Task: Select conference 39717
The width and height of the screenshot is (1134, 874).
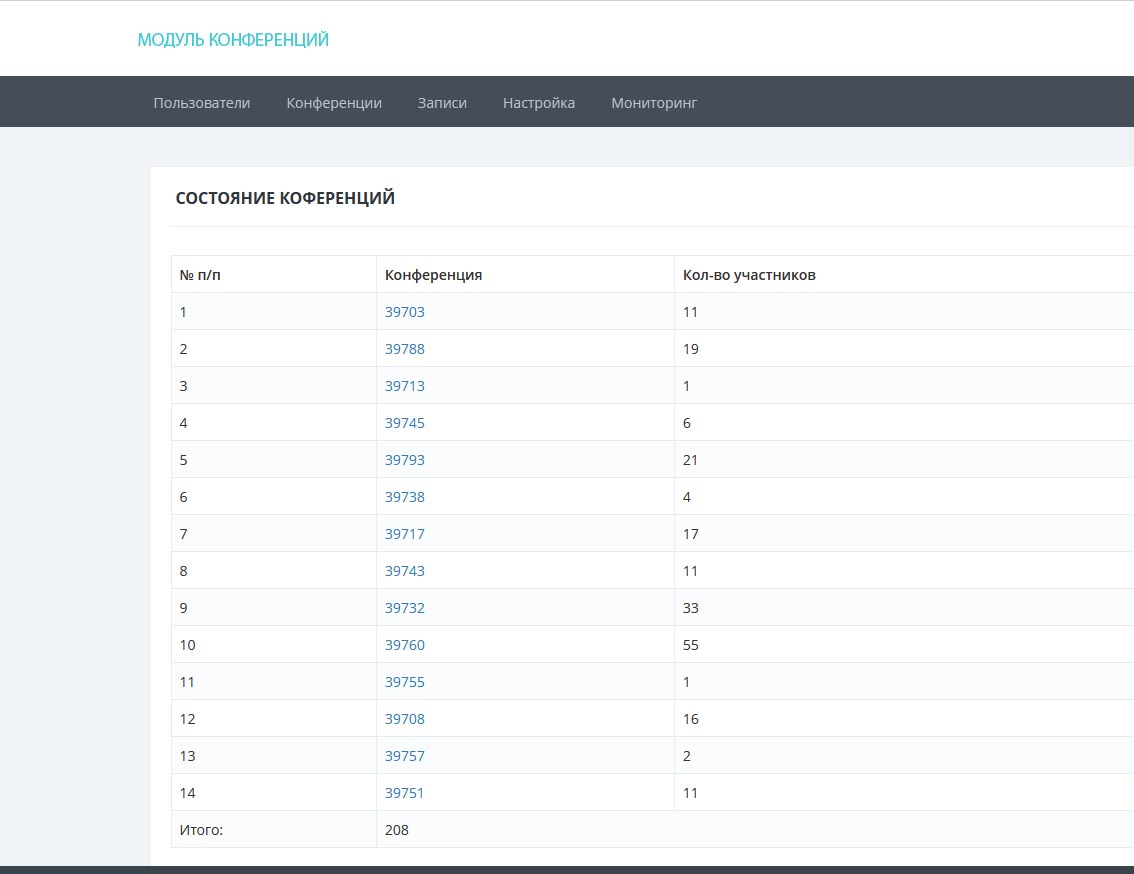Action: point(404,534)
